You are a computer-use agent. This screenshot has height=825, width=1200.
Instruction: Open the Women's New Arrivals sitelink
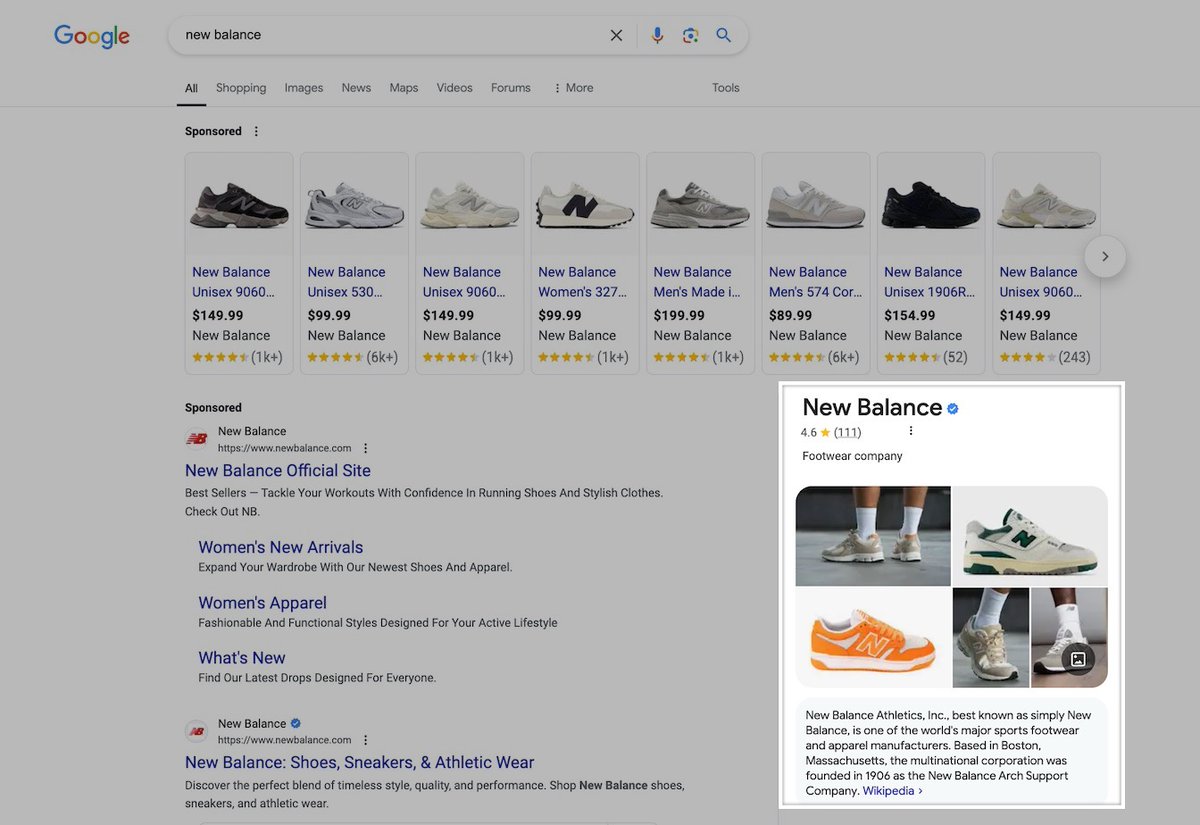[281, 547]
